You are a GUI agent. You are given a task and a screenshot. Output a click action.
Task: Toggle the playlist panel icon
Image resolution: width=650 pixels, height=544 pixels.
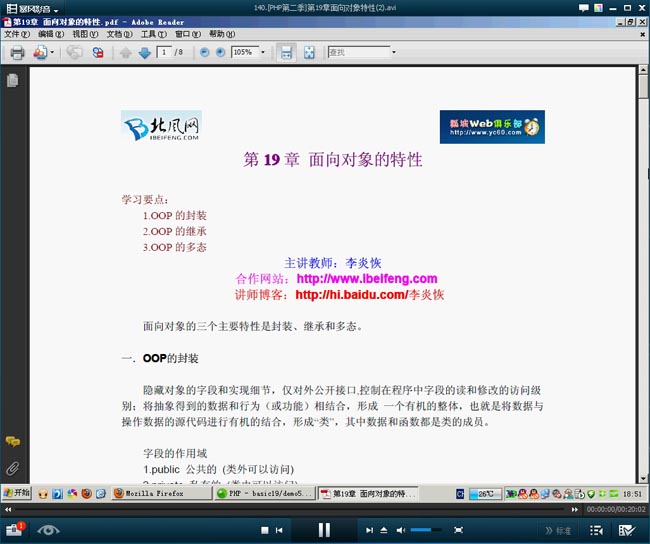(x=596, y=530)
